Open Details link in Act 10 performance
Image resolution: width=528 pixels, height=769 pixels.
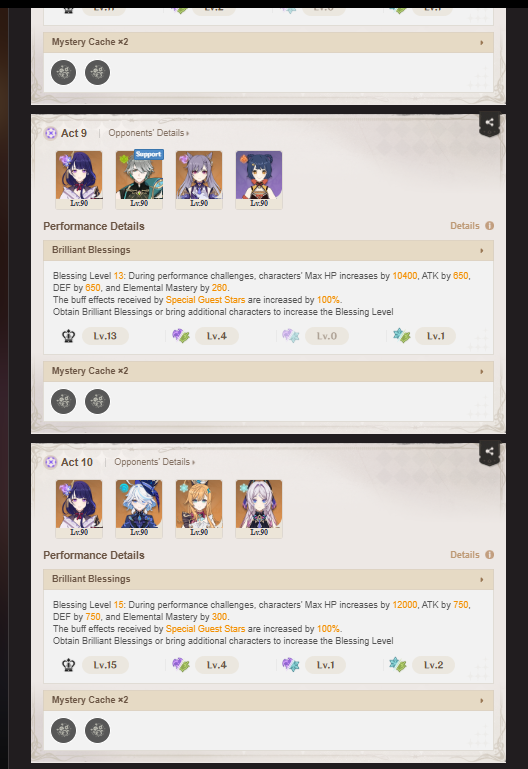(465, 555)
